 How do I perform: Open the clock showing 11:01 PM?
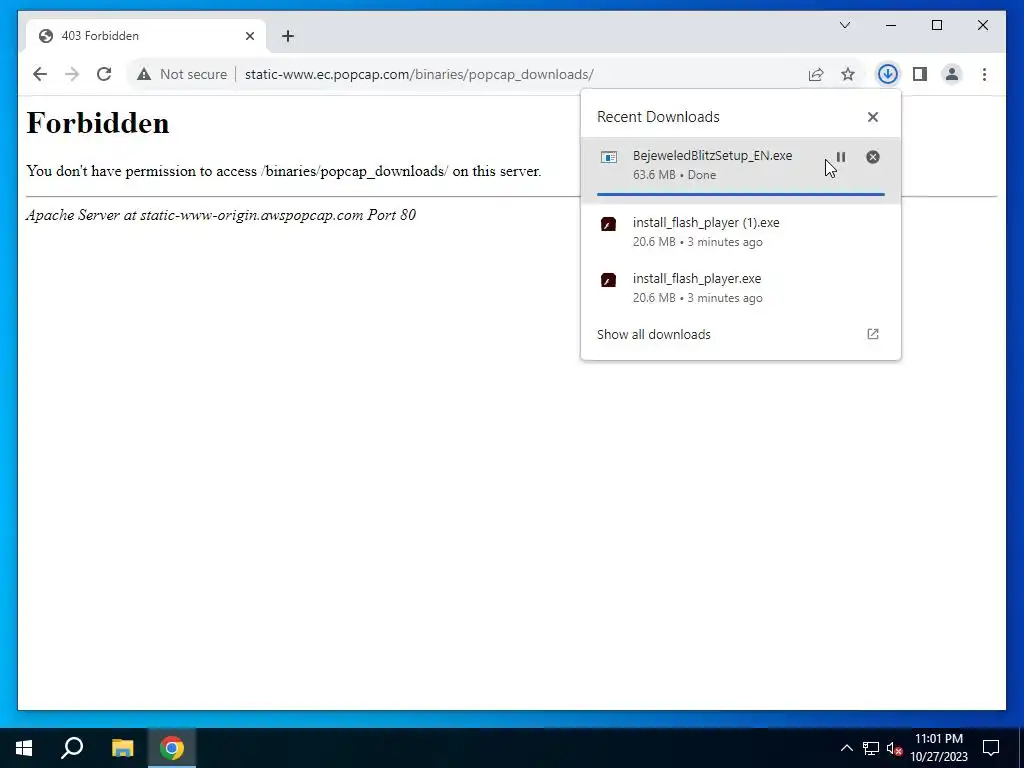coord(939,748)
